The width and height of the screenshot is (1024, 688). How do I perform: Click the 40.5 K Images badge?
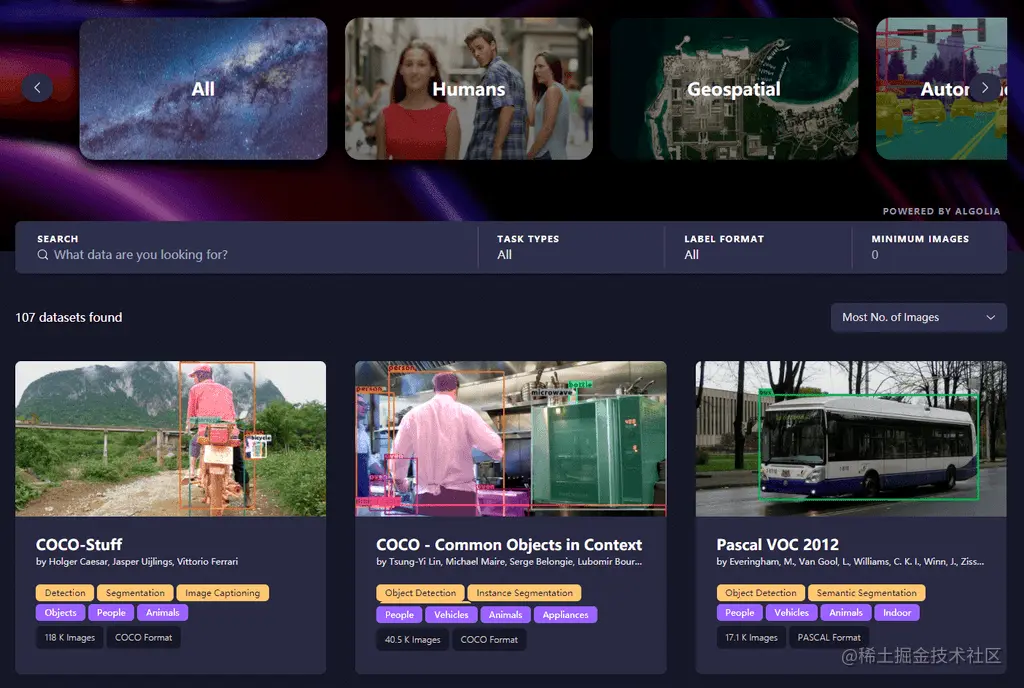click(413, 640)
